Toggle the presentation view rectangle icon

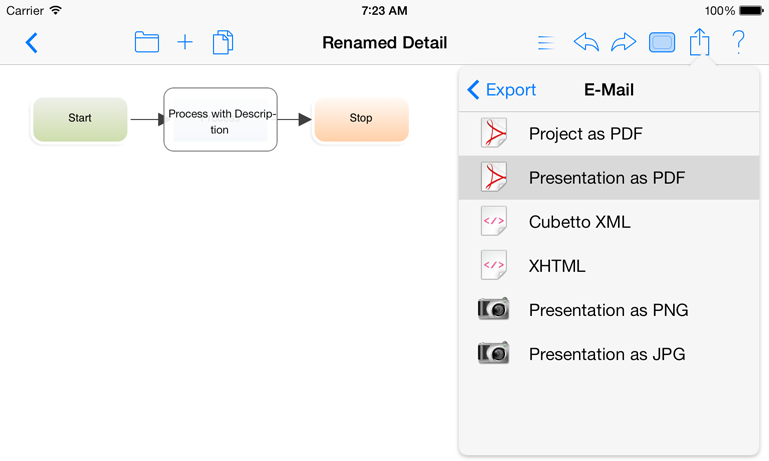tap(662, 42)
